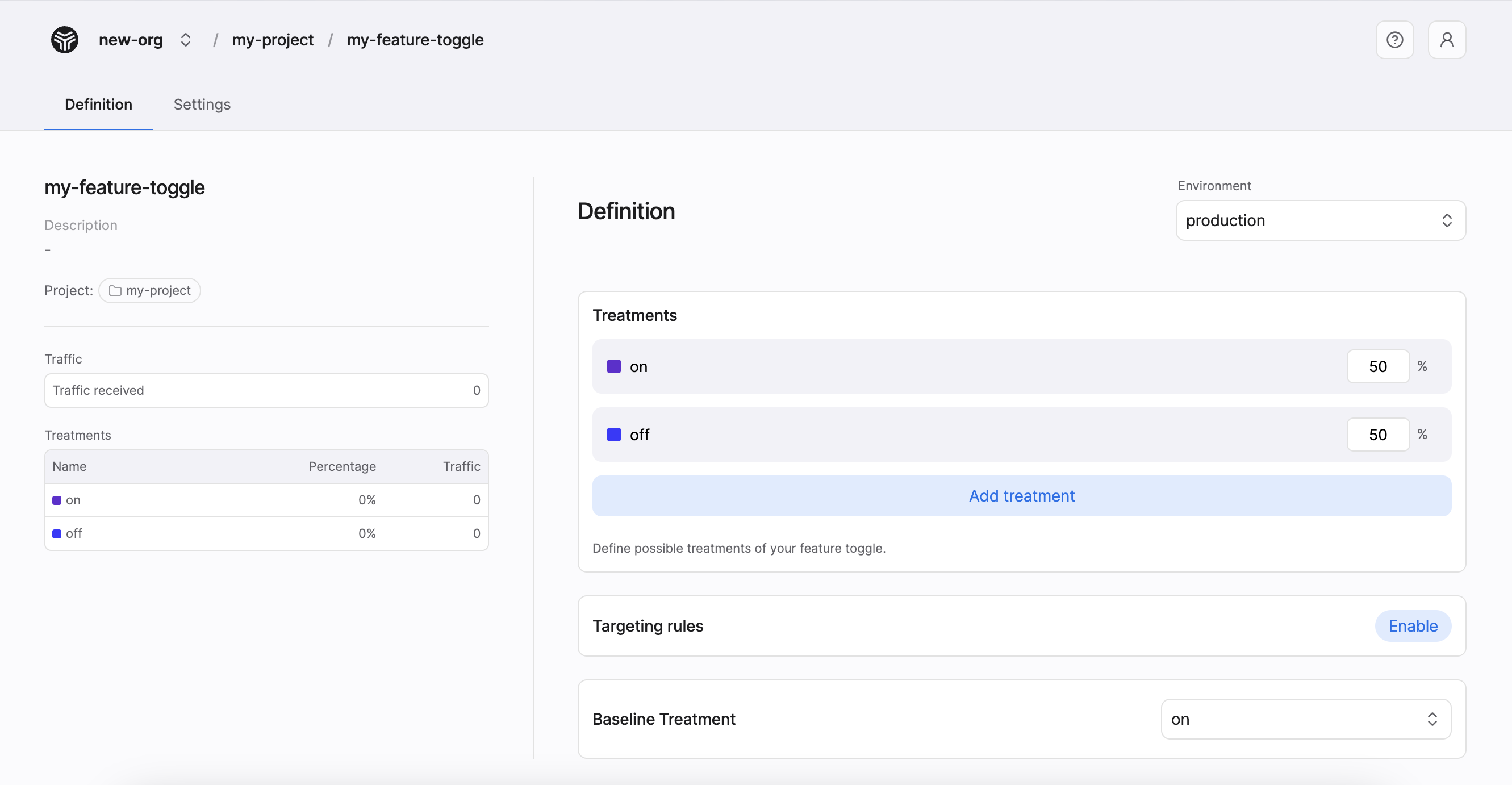This screenshot has width=1512, height=785.
Task: Click 'Define possible treatments' helper text
Action: (x=739, y=548)
